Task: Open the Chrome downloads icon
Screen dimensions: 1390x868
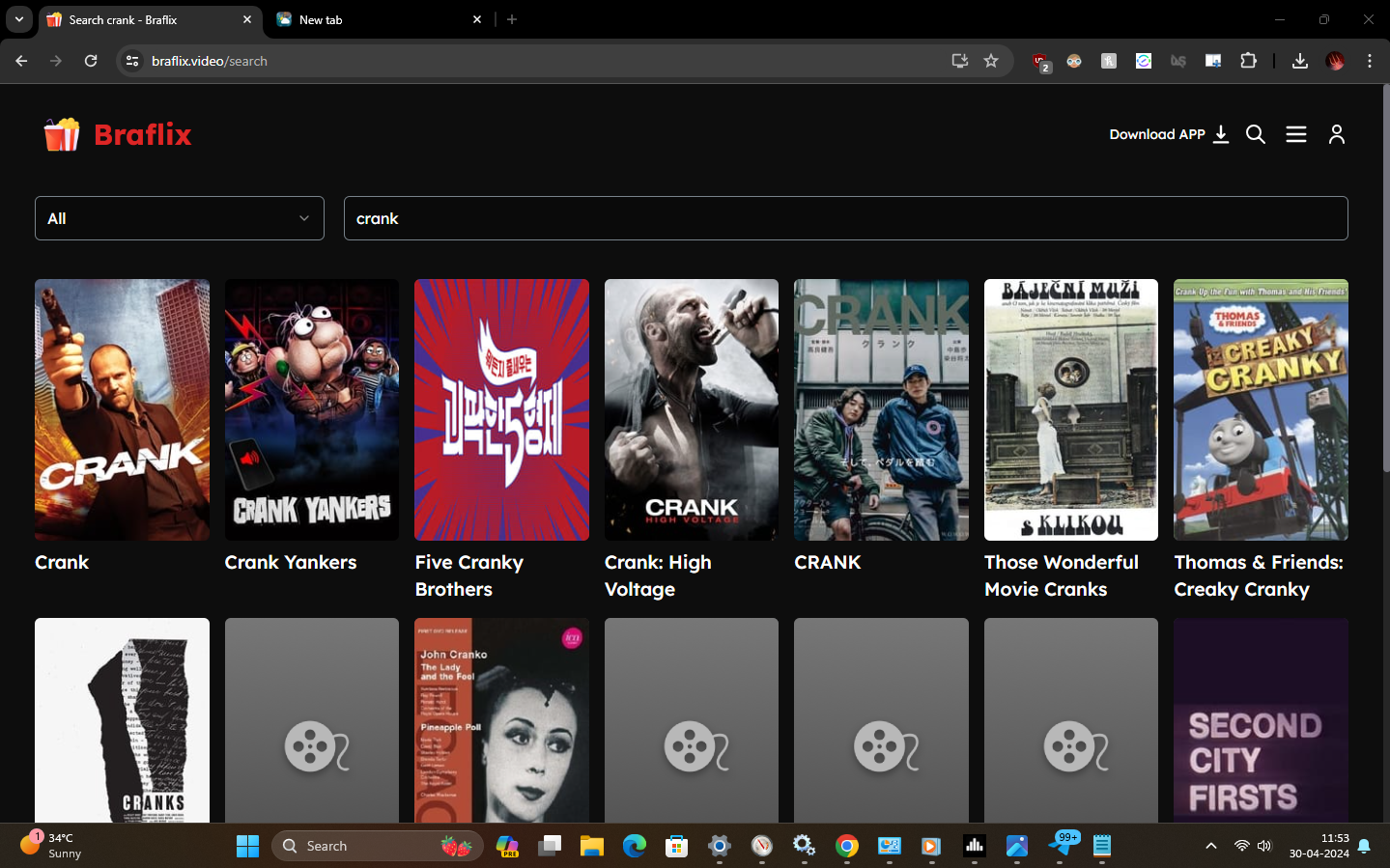Action: point(1299,61)
